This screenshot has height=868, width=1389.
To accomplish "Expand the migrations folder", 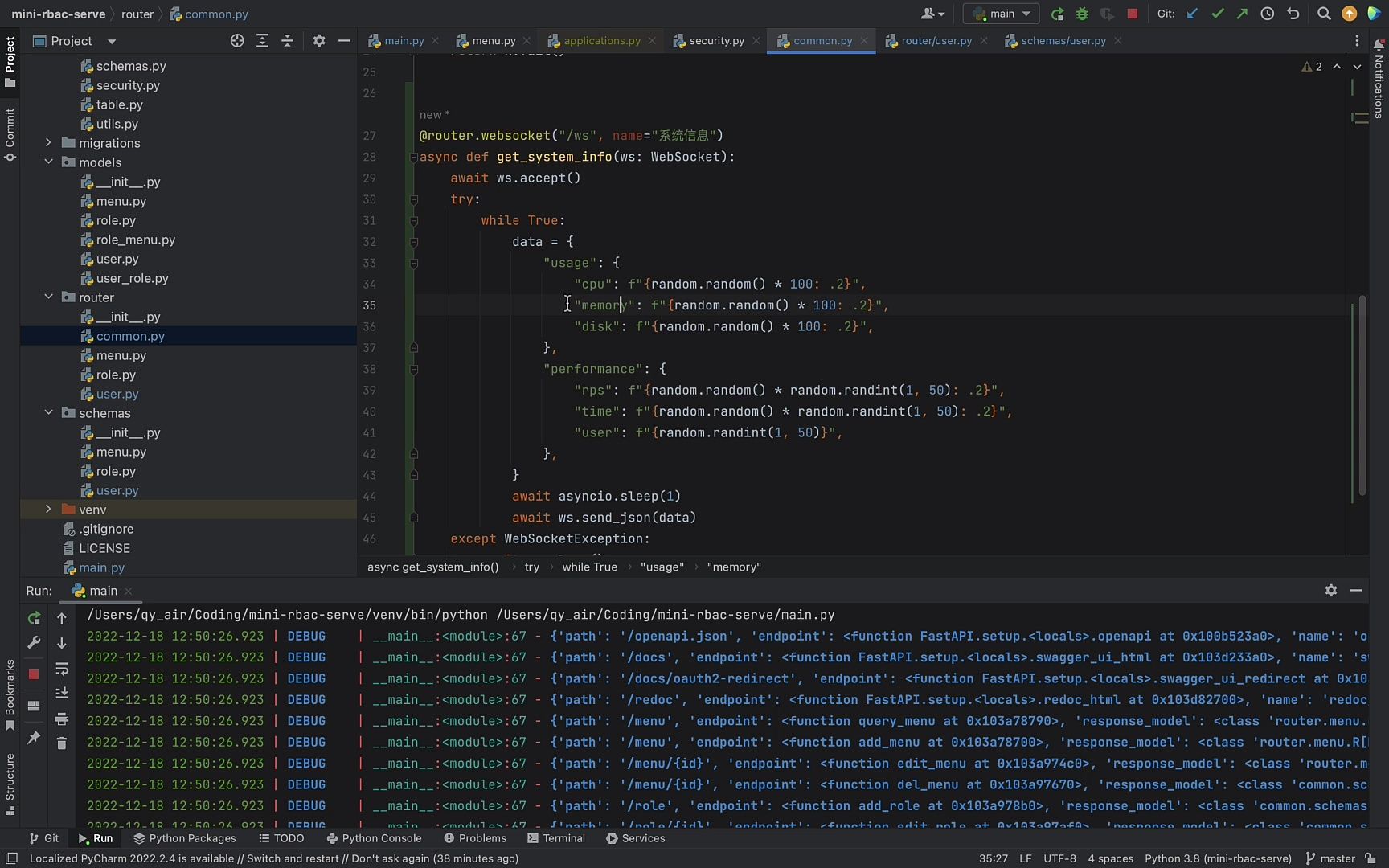I will (48, 143).
